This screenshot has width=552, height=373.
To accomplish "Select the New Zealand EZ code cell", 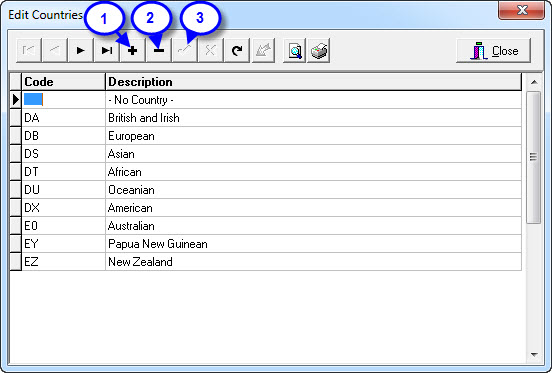I will [x=63, y=262].
